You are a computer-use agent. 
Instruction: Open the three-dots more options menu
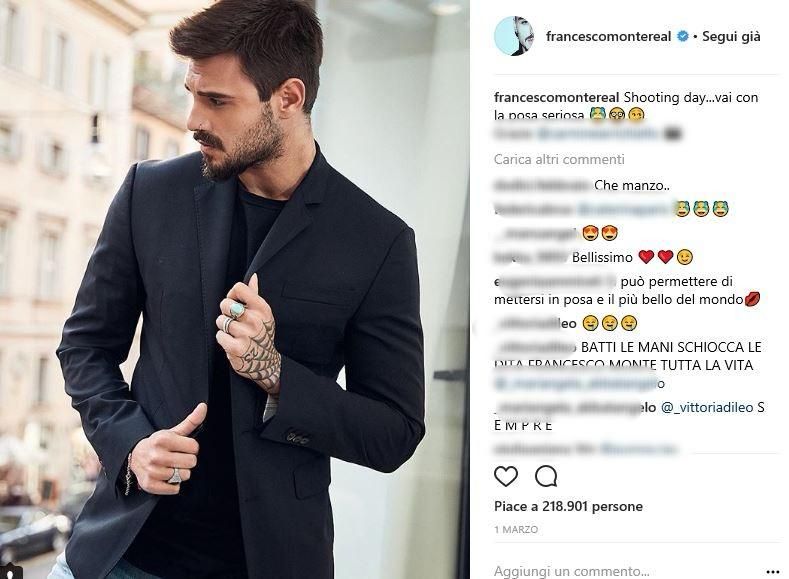point(772,572)
